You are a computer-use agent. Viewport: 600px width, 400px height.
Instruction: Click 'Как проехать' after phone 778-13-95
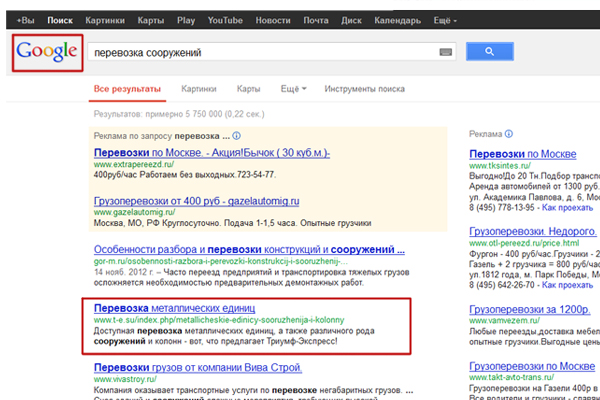[x=567, y=208]
